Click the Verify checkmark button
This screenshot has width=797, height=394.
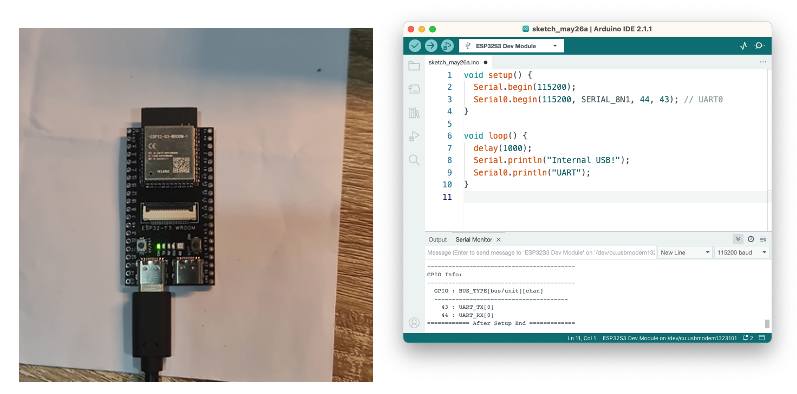pyautogui.click(x=415, y=46)
